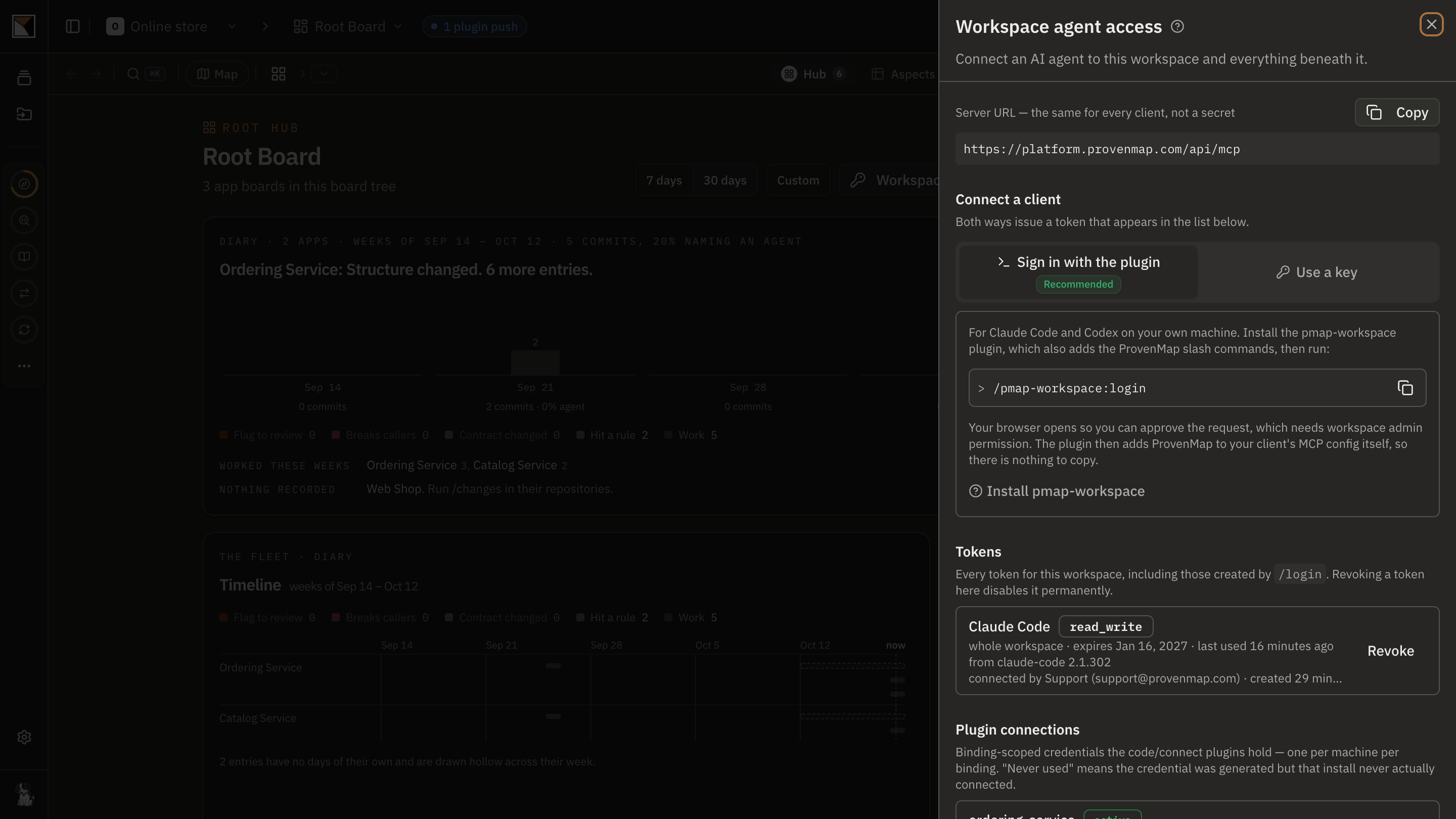Select the 30 days range
This screenshot has height=819, width=1456.
724,180
